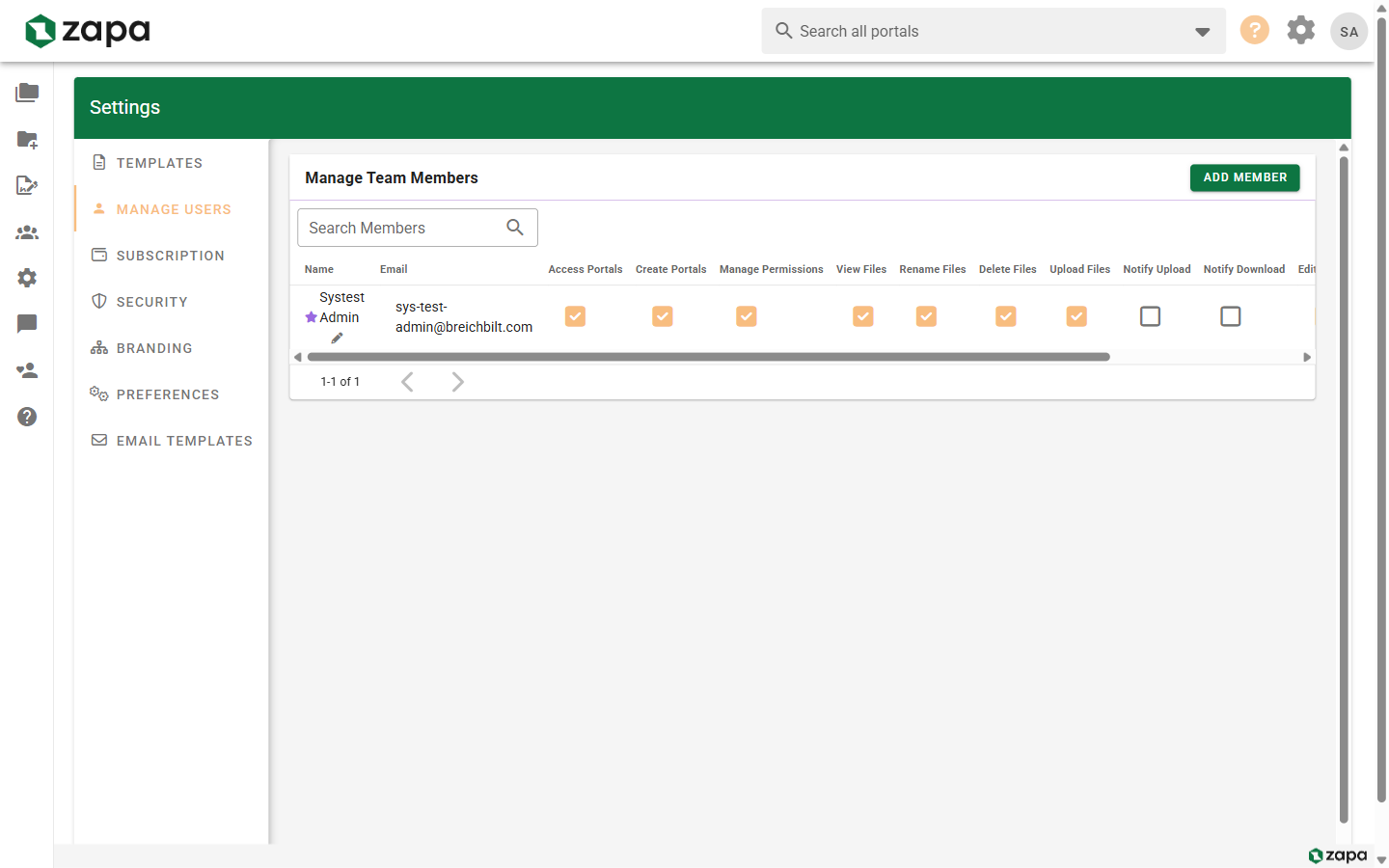This screenshot has width=1389, height=868.
Task: Open the portals folder icon in left sidebar
Action: [27, 93]
